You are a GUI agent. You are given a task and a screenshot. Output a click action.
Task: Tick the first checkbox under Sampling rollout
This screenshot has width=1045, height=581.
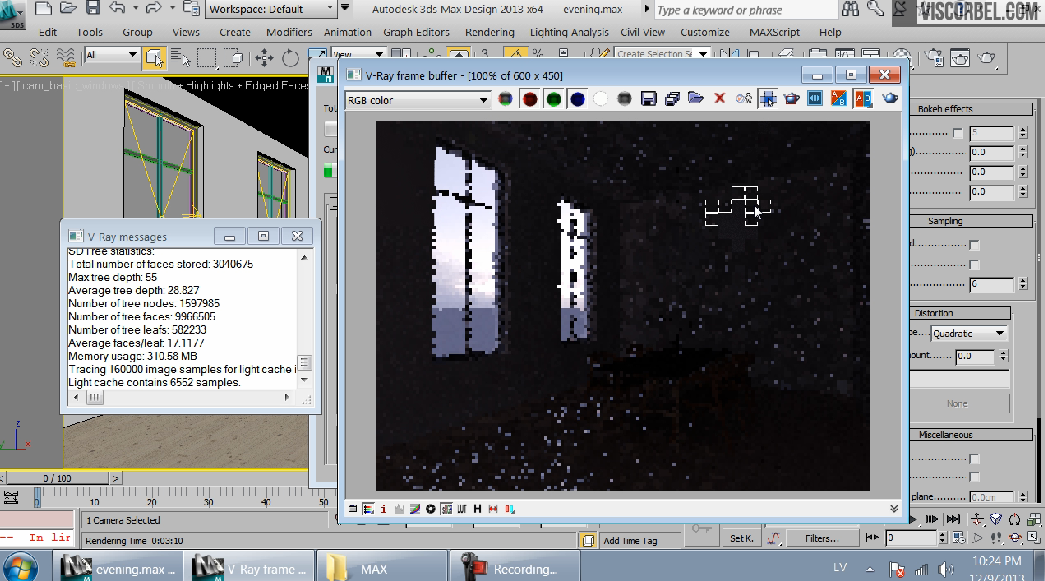974,245
